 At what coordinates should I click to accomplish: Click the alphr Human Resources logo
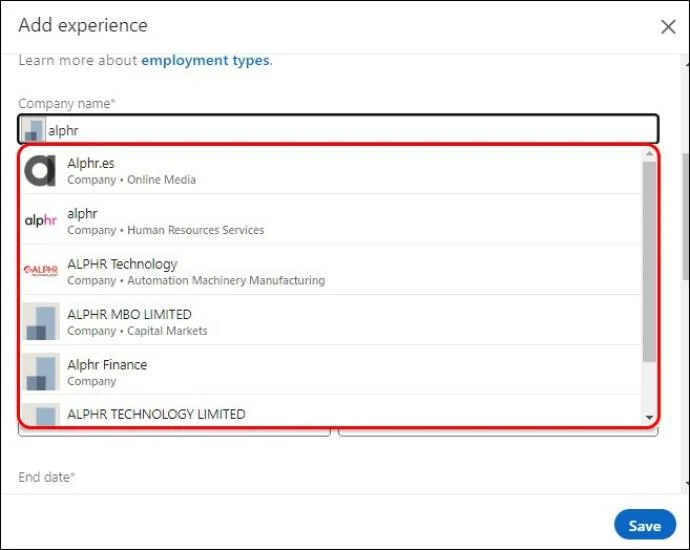(40, 220)
